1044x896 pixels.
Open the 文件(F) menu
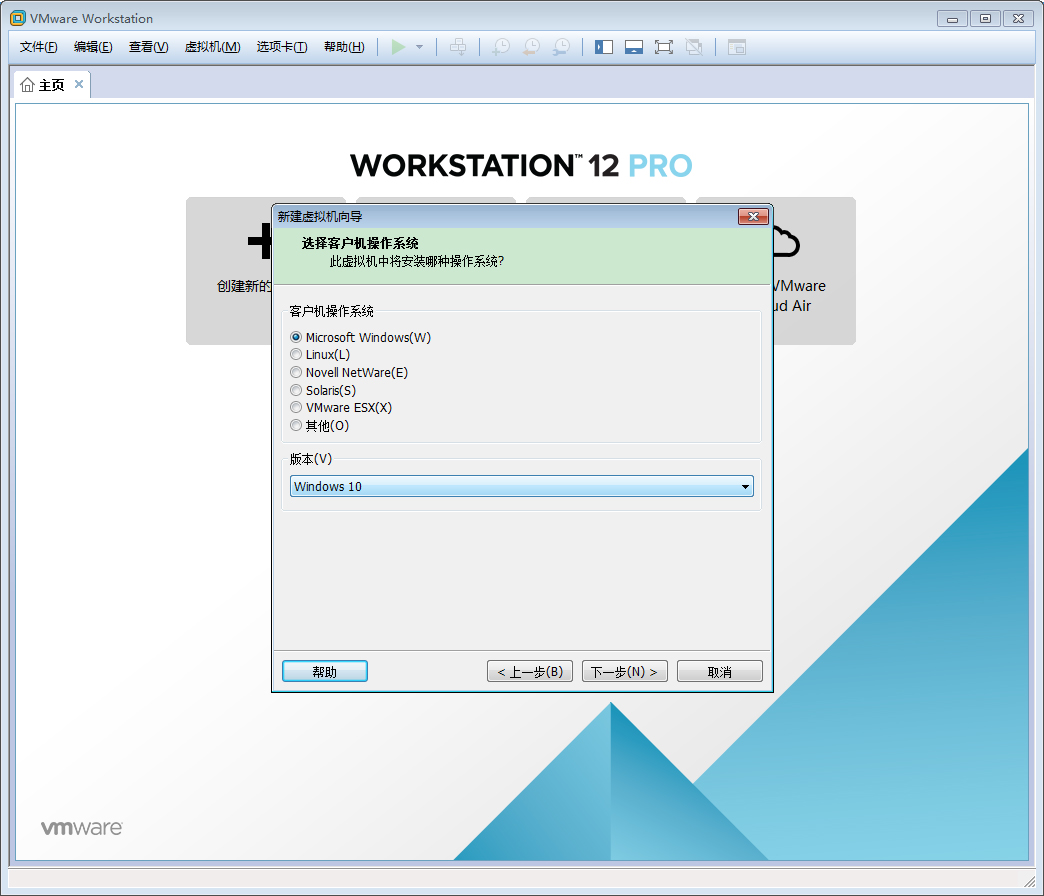(37, 46)
